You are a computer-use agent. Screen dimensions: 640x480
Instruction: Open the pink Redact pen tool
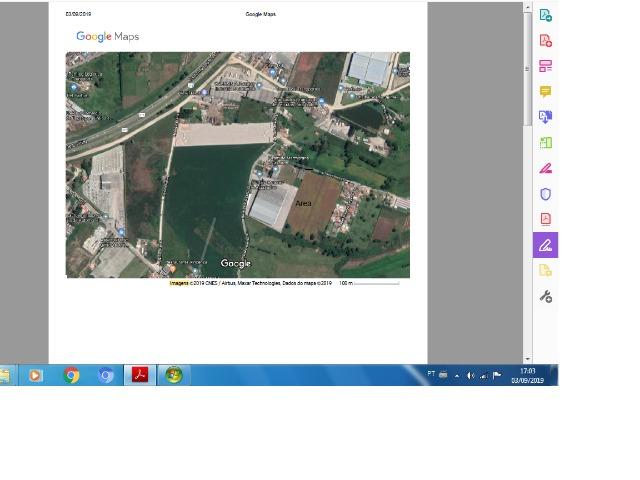(546, 169)
